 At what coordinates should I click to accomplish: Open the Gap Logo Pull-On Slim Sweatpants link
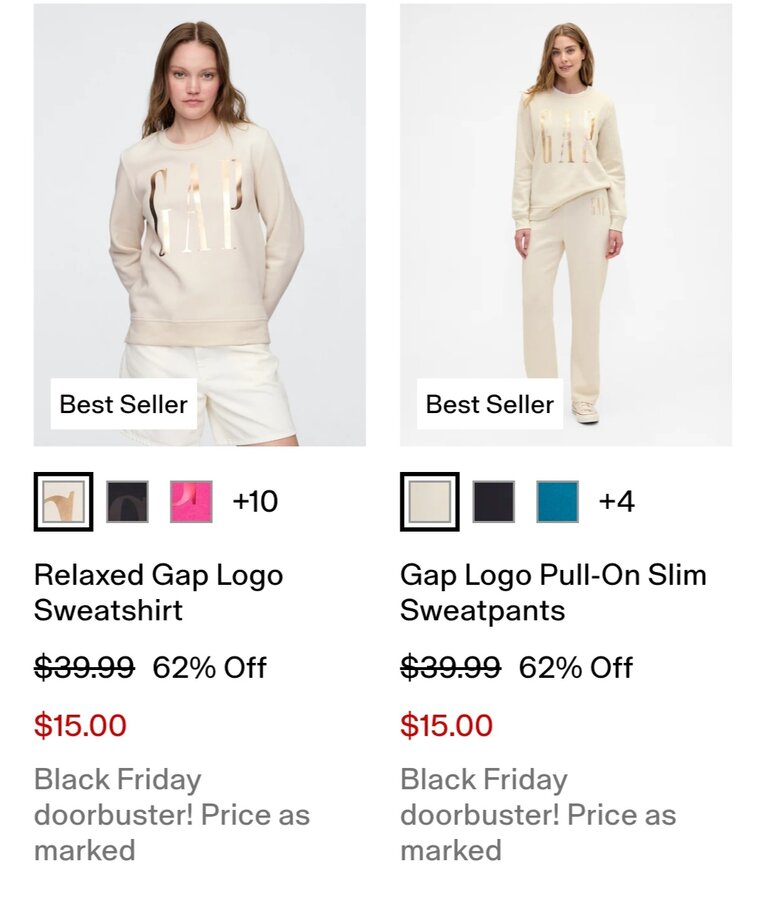553,592
